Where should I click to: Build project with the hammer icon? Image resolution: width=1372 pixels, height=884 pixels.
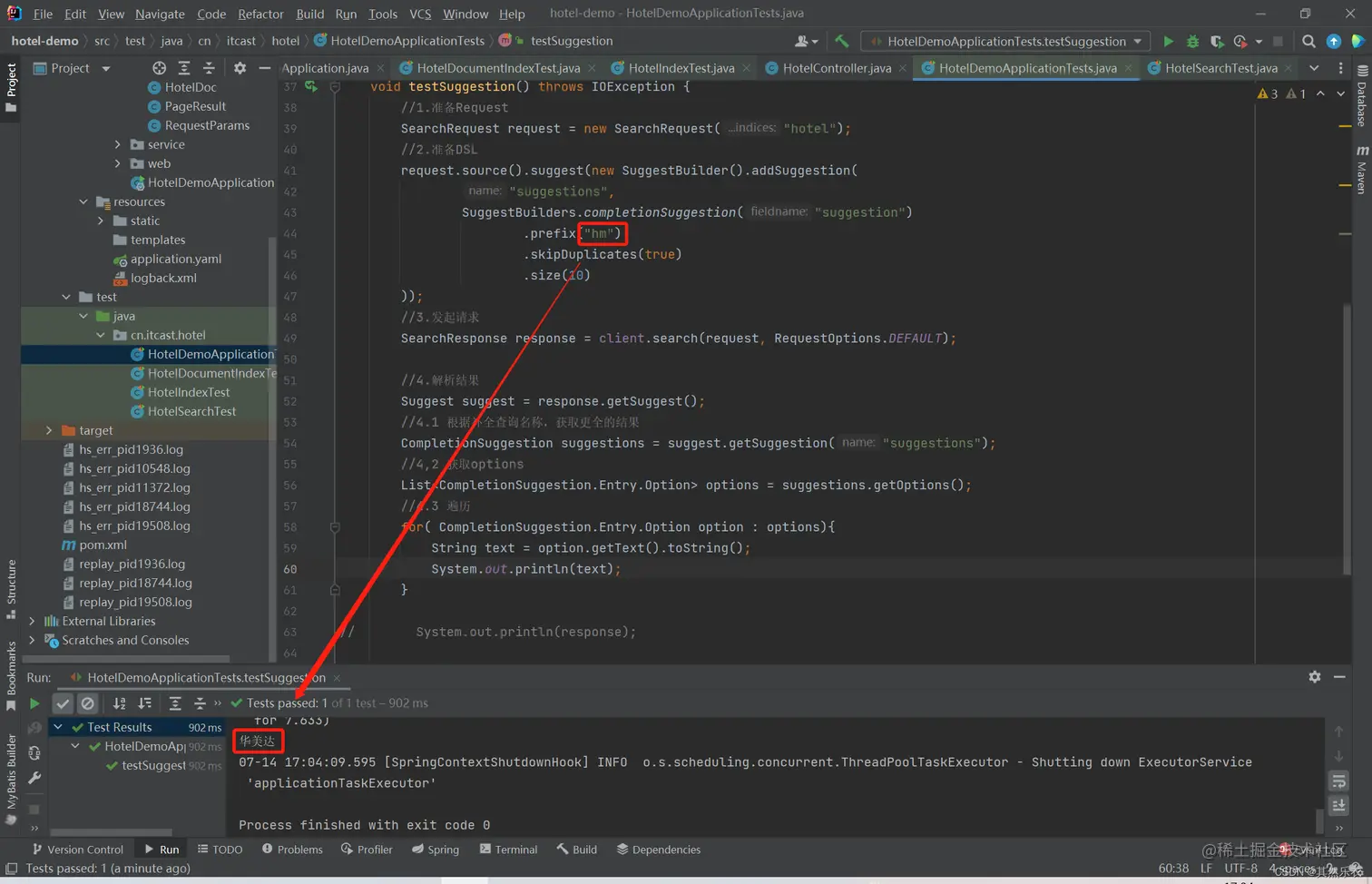[842, 41]
